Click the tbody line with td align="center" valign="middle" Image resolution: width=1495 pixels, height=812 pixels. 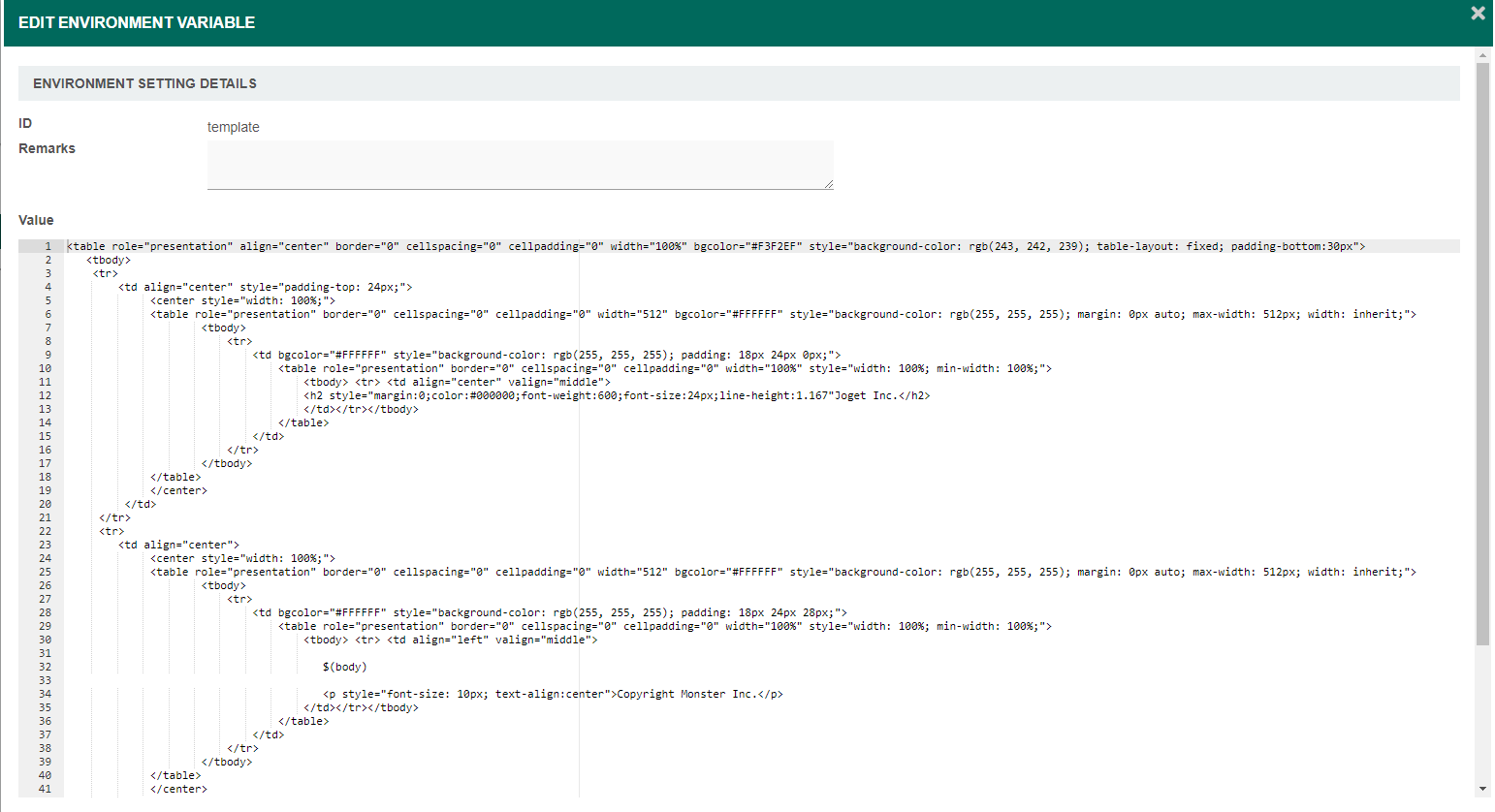(x=457, y=382)
